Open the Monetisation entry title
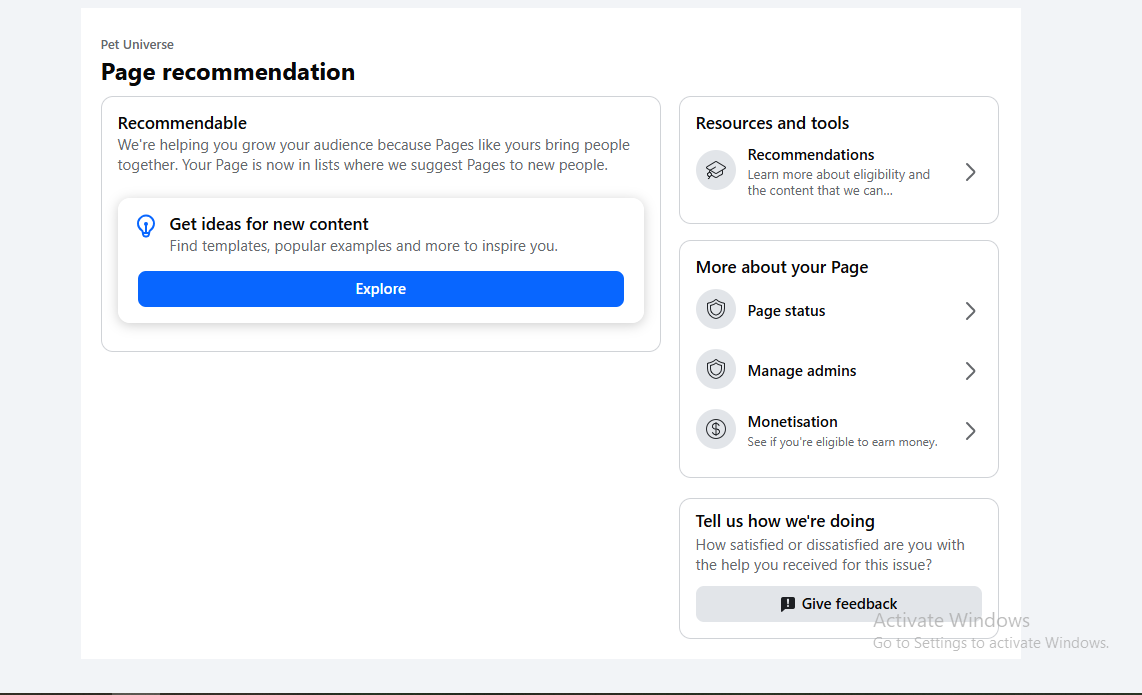The width and height of the screenshot is (1142, 695). (x=792, y=422)
